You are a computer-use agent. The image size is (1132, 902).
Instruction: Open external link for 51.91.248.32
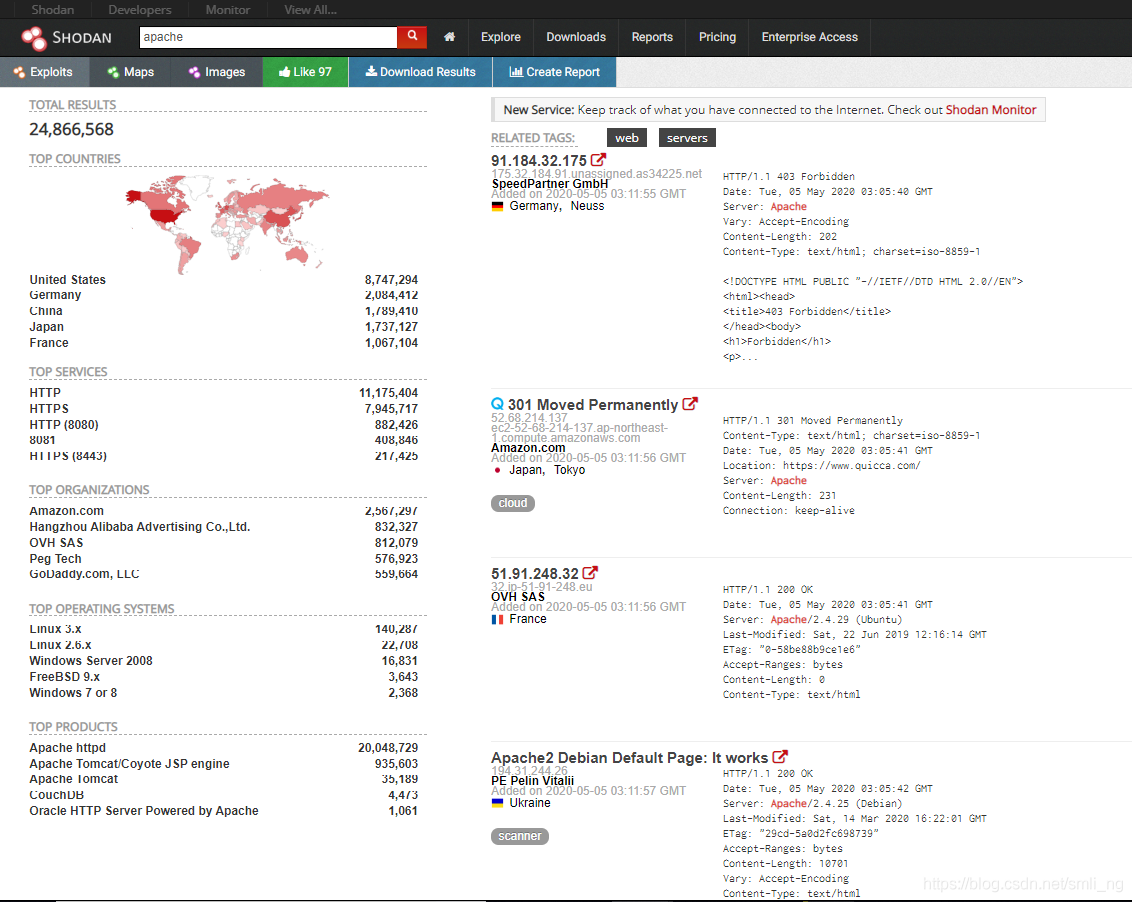(591, 573)
